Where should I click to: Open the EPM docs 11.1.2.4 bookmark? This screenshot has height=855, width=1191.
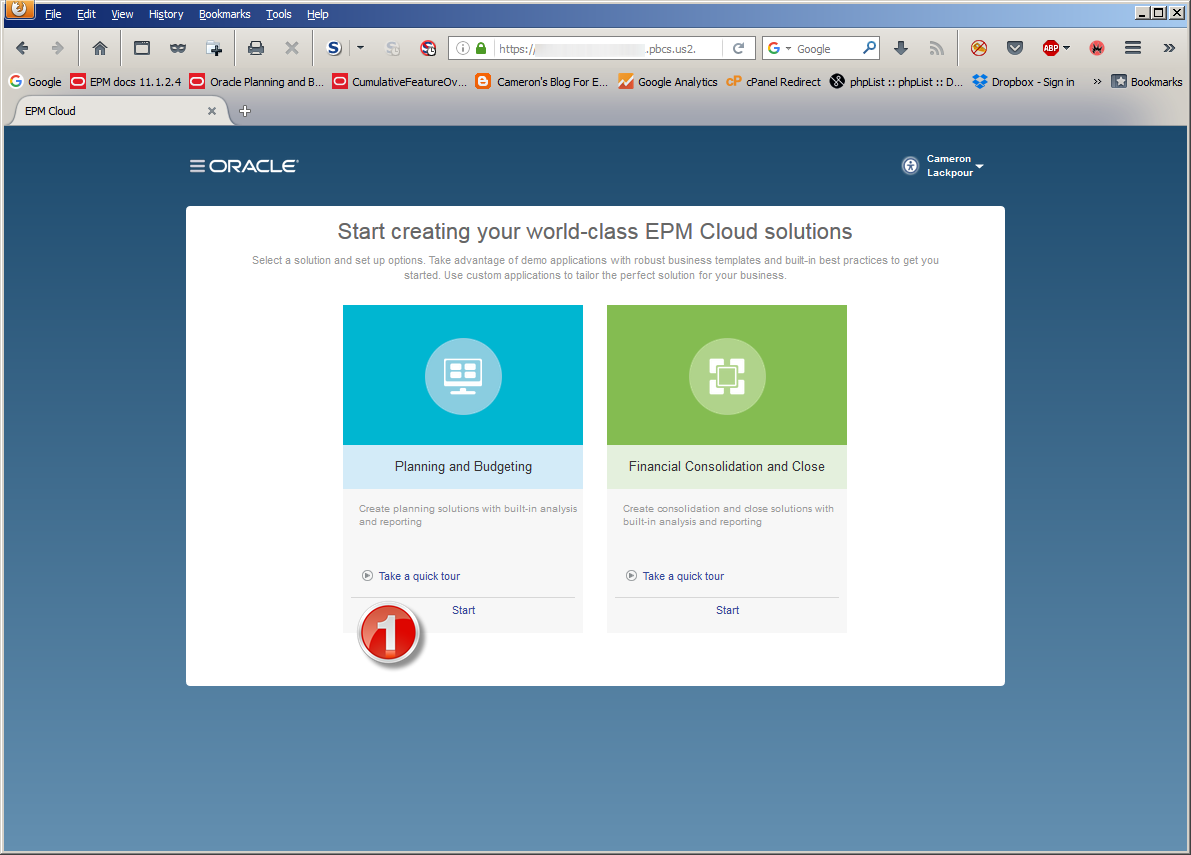pos(125,81)
